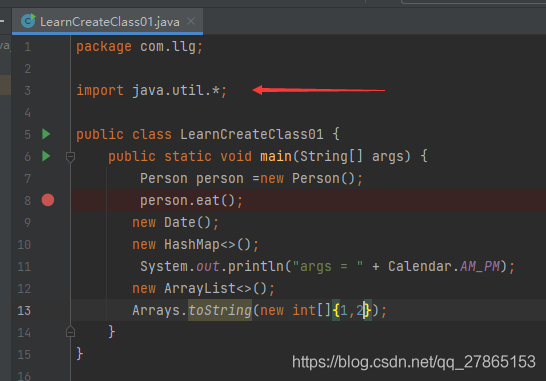Click line number 8 in the gutter
Image resolution: width=546 pixels, height=381 pixels.
click(28, 201)
